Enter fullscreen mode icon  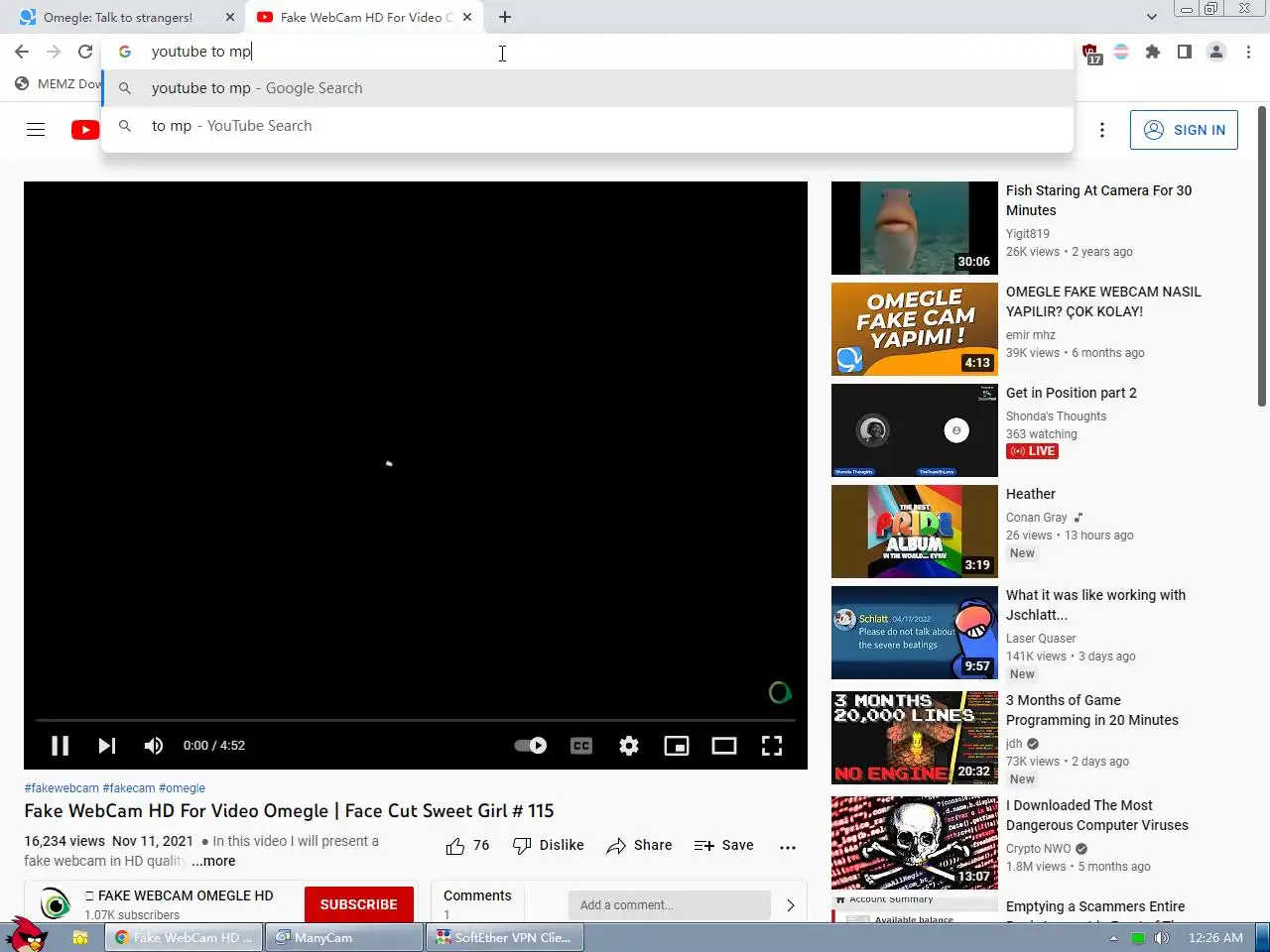tap(772, 746)
